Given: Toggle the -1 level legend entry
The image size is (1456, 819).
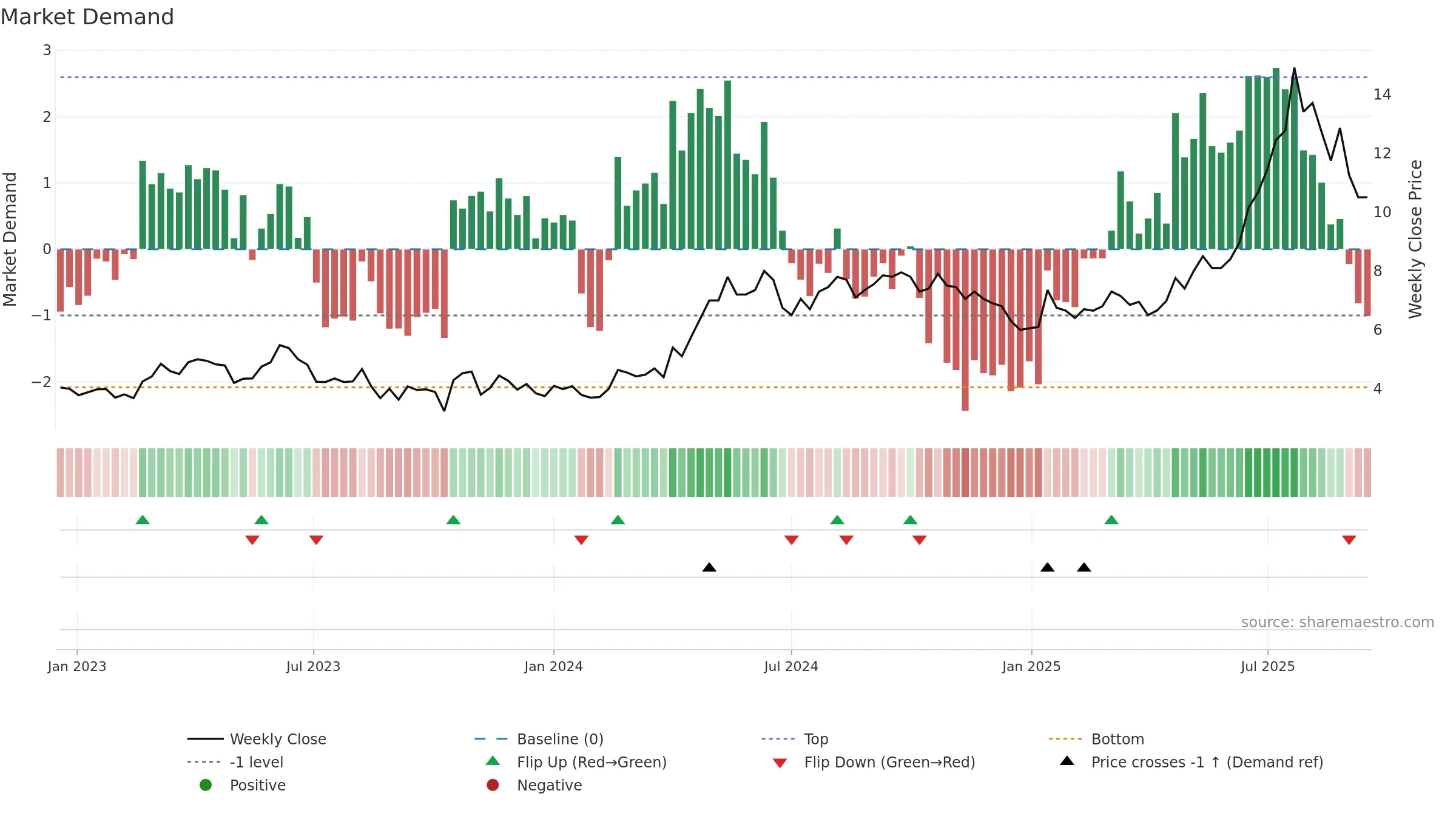Looking at the screenshot, I should pyautogui.click(x=235, y=762).
